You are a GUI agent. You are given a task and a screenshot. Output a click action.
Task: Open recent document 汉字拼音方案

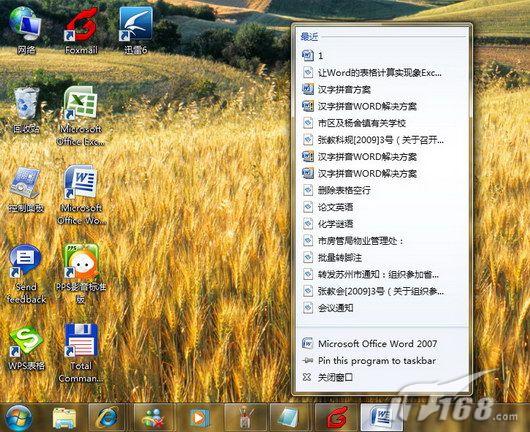(383, 89)
